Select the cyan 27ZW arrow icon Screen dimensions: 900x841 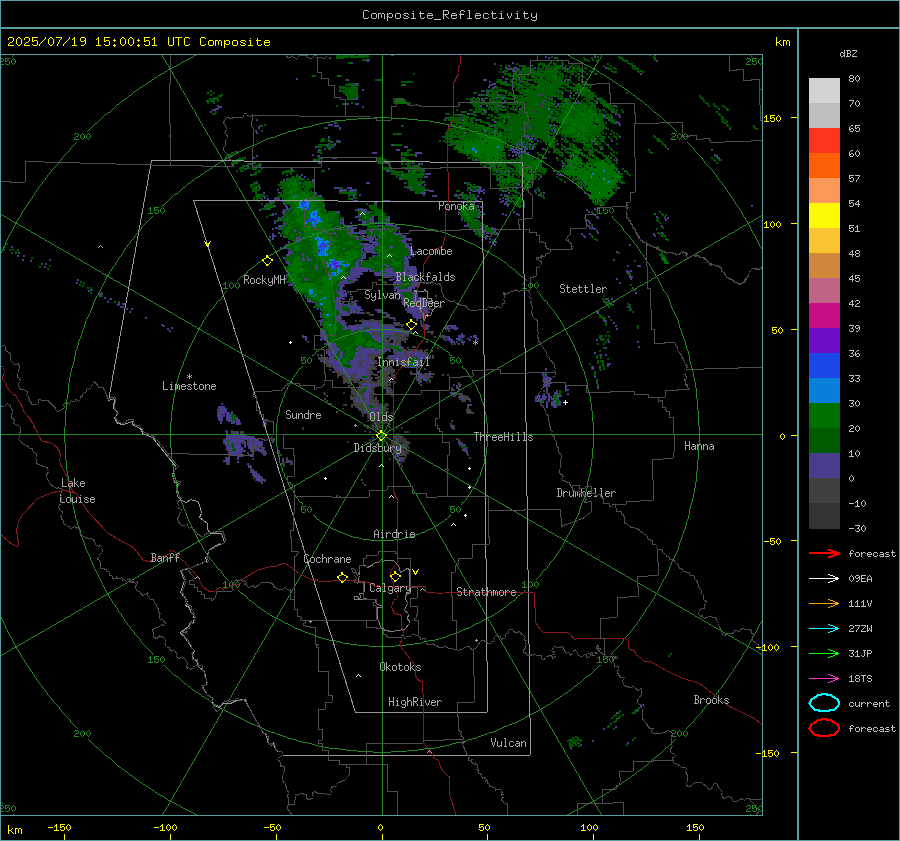point(824,629)
